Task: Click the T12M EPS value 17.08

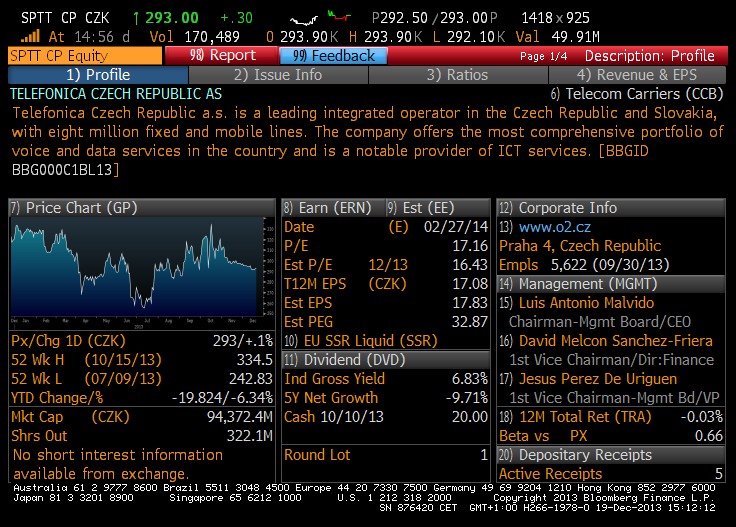Action: (470, 284)
